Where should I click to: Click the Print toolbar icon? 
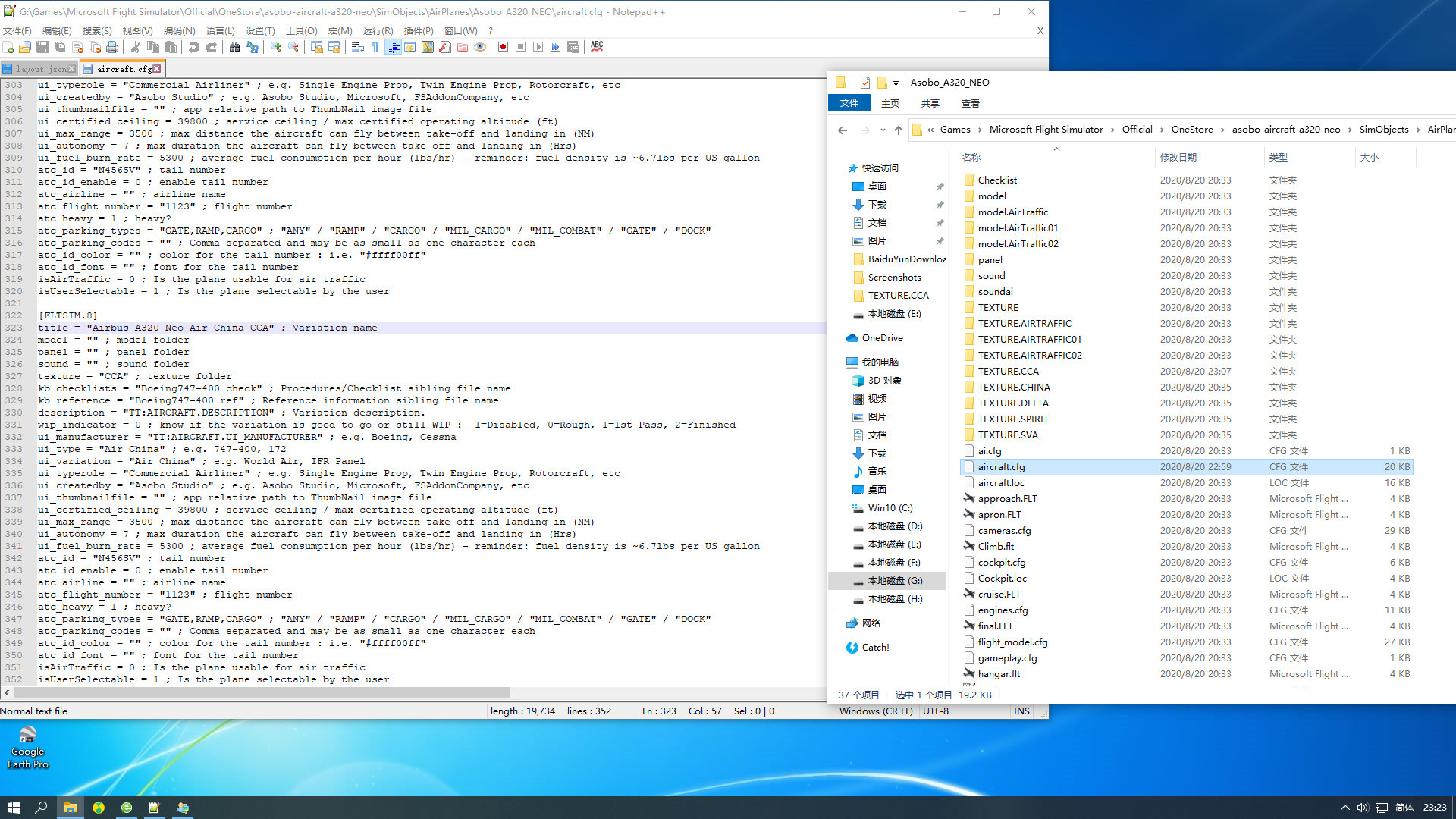(x=112, y=47)
